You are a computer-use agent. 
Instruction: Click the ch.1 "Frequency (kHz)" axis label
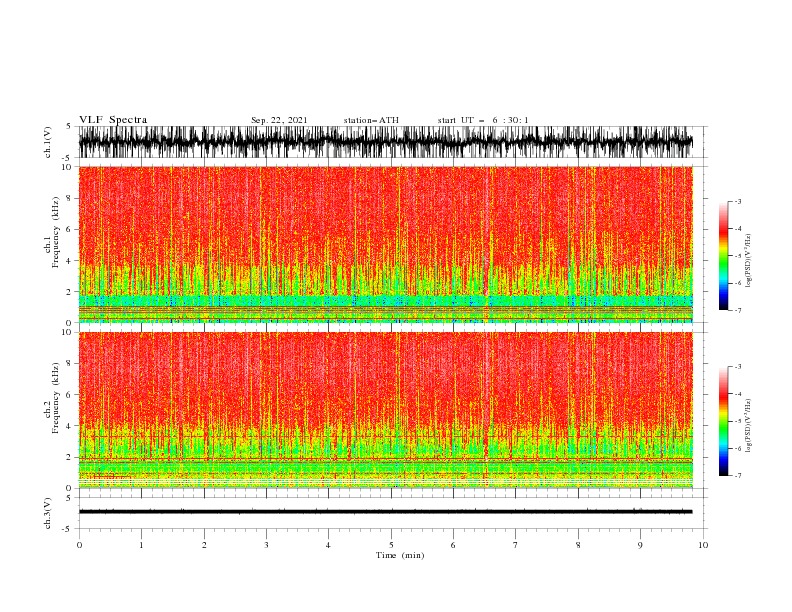[x=57, y=233]
